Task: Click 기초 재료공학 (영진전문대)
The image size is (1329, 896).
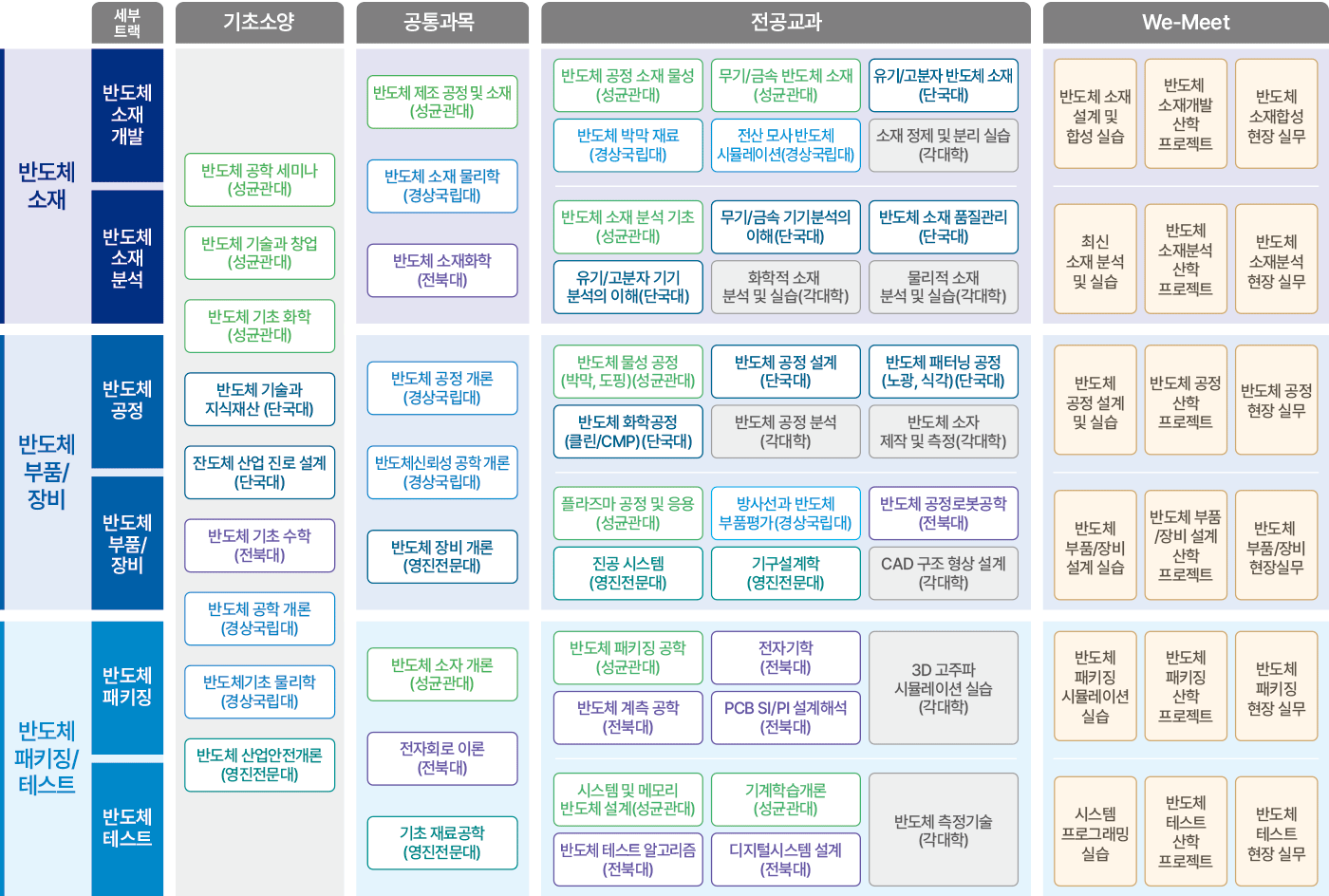Action: point(442,843)
